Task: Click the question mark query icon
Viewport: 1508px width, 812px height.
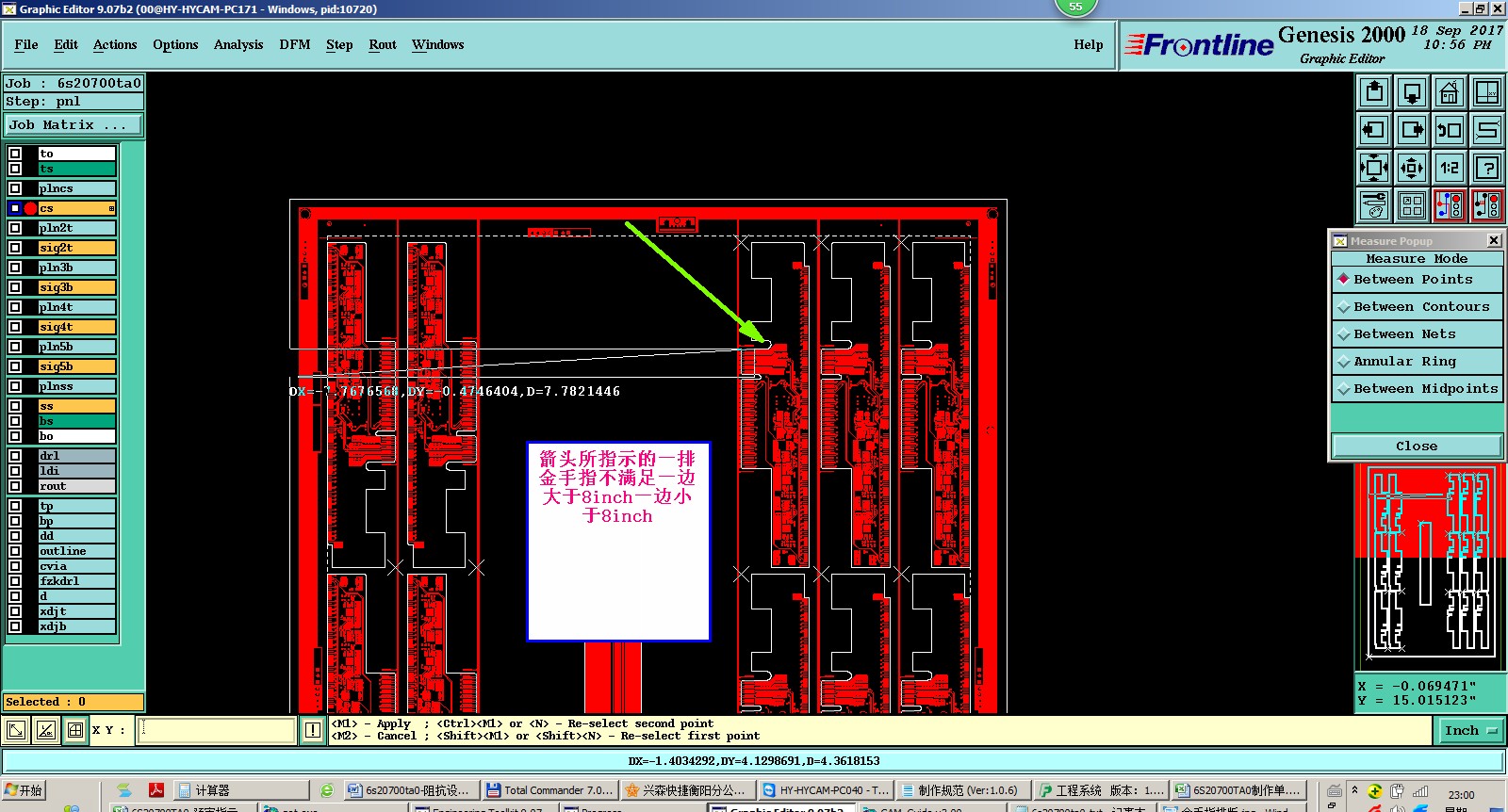Action: click(x=1487, y=168)
